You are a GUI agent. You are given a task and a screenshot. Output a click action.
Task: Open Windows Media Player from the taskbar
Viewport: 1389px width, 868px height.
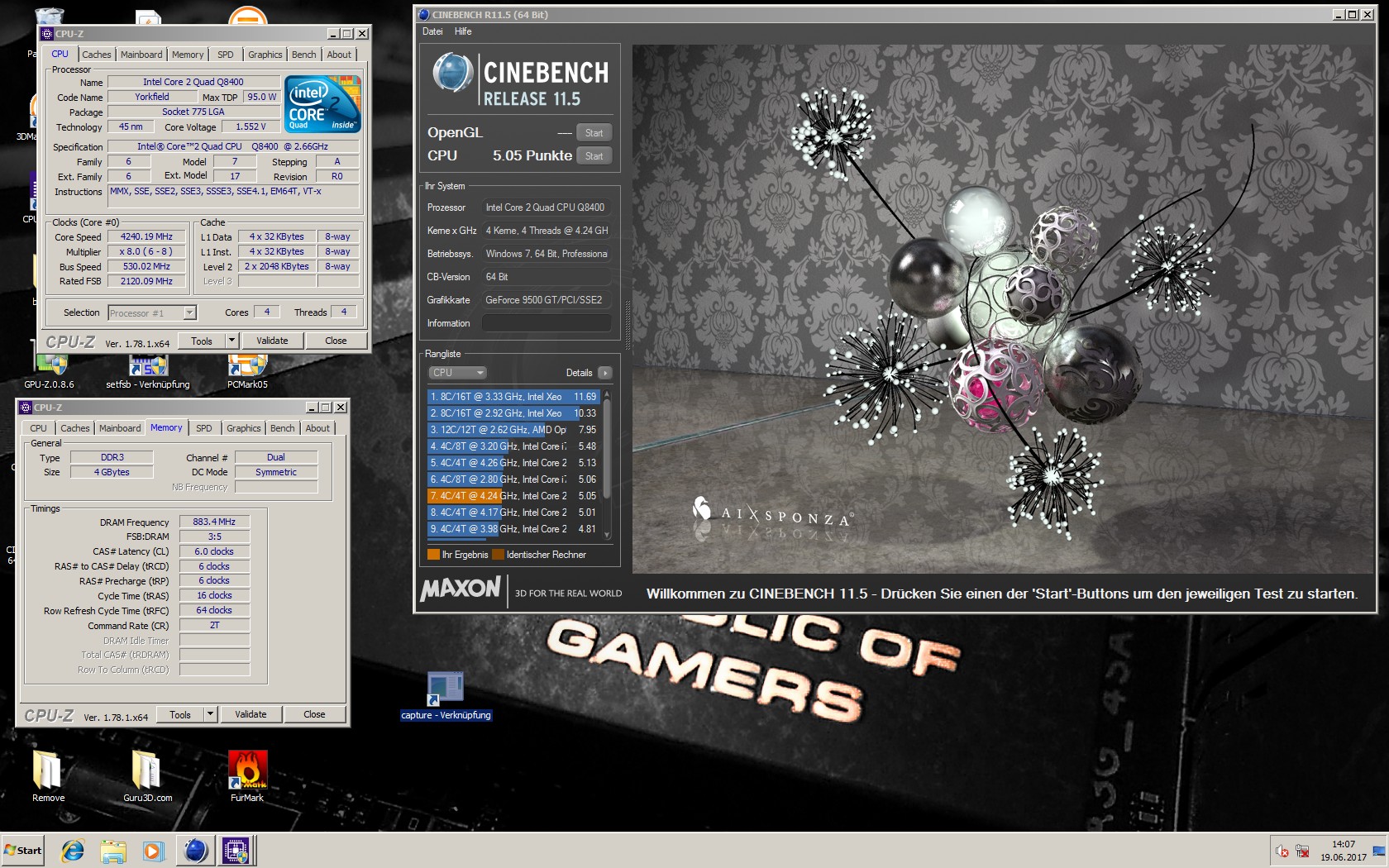153,850
